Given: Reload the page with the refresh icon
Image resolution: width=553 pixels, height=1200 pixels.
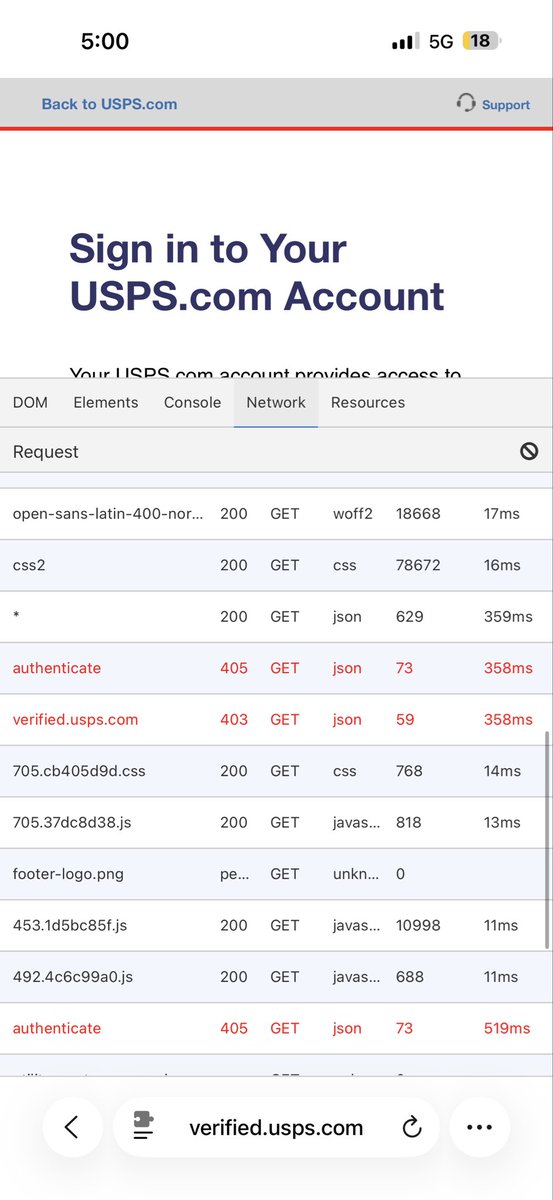Looking at the screenshot, I should 411,1128.
